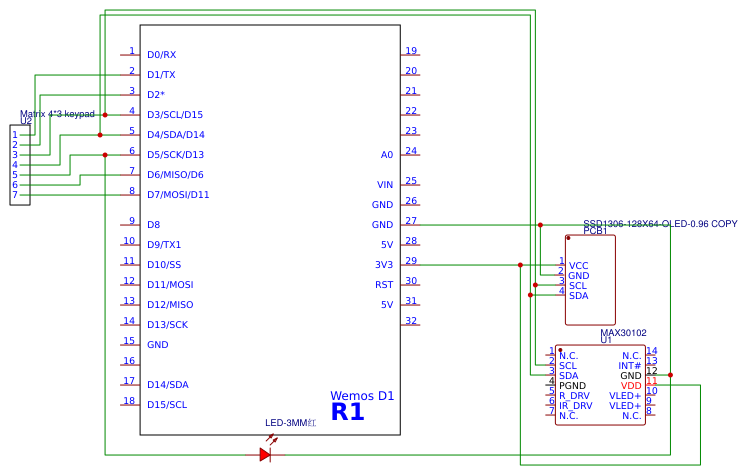The image size is (748, 475).
Task: Select the R1 component designator
Action: click(x=348, y=413)
